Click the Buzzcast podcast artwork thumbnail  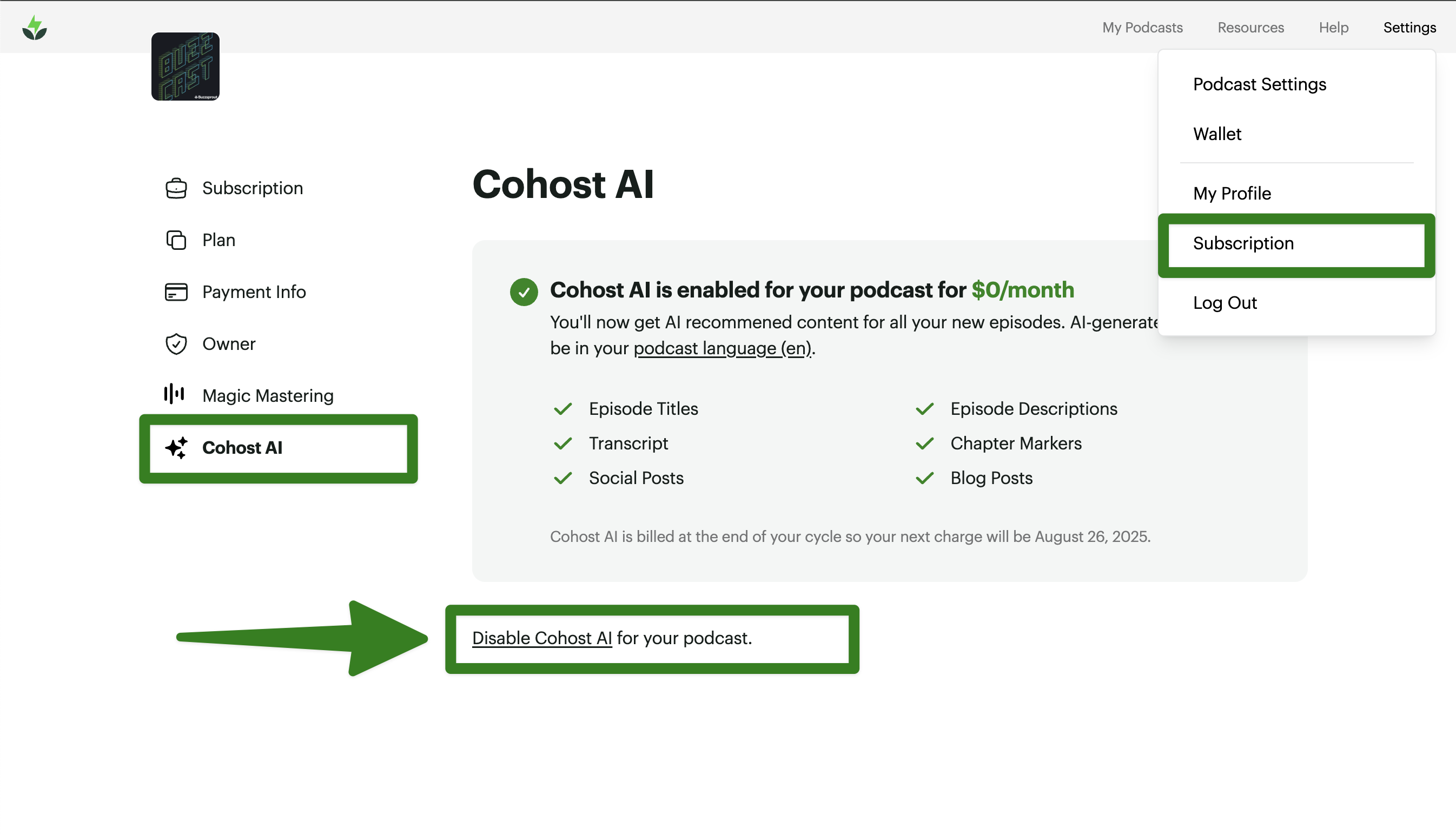[x=185, y=67]
